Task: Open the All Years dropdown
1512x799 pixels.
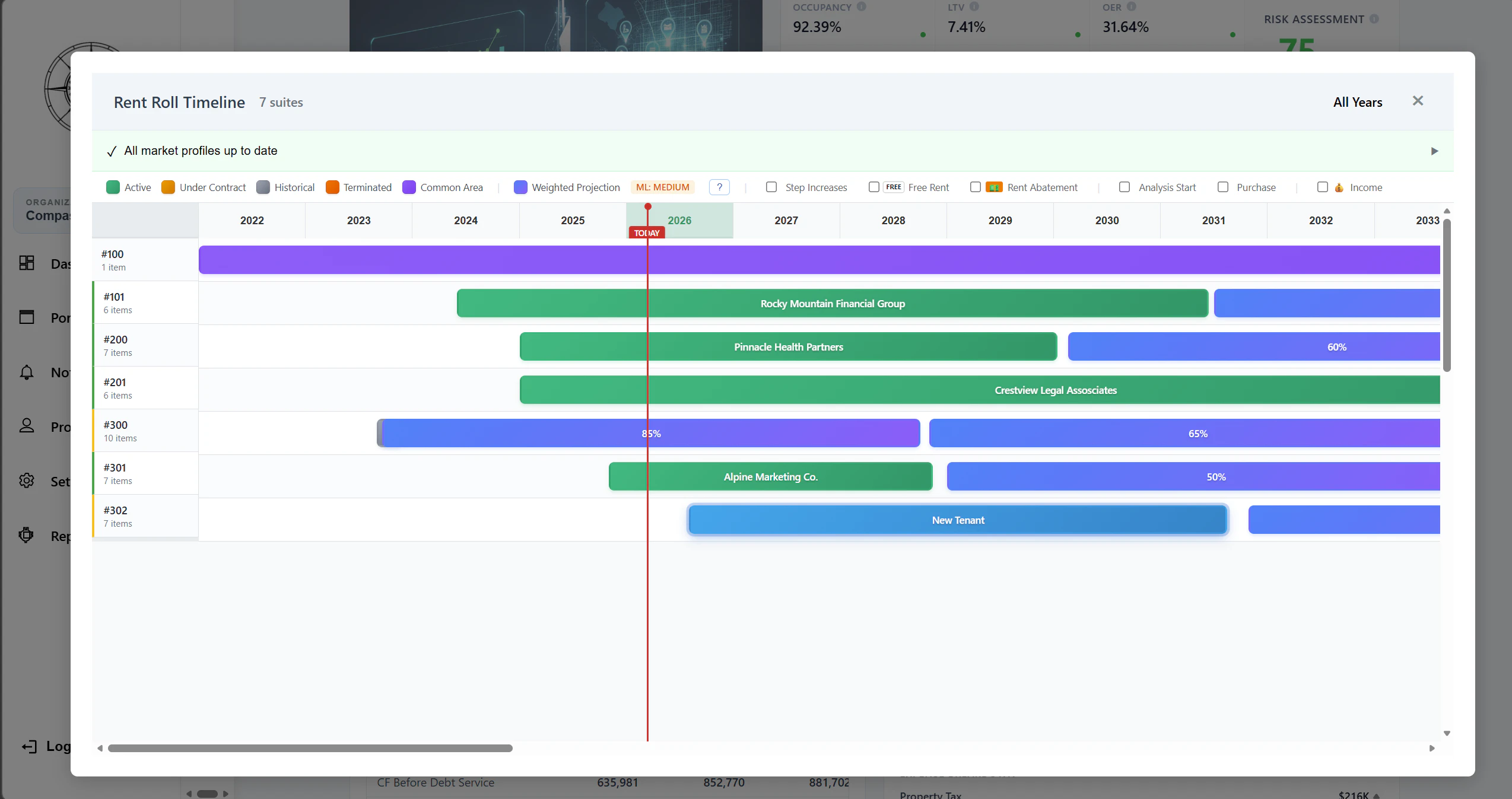Action: point(1357,103)
